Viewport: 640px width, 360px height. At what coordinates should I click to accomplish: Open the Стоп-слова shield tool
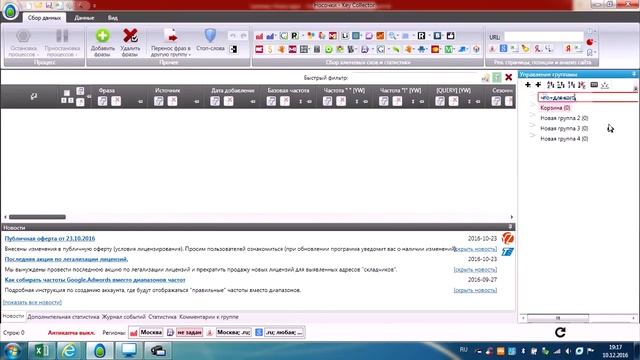[210, 36]
